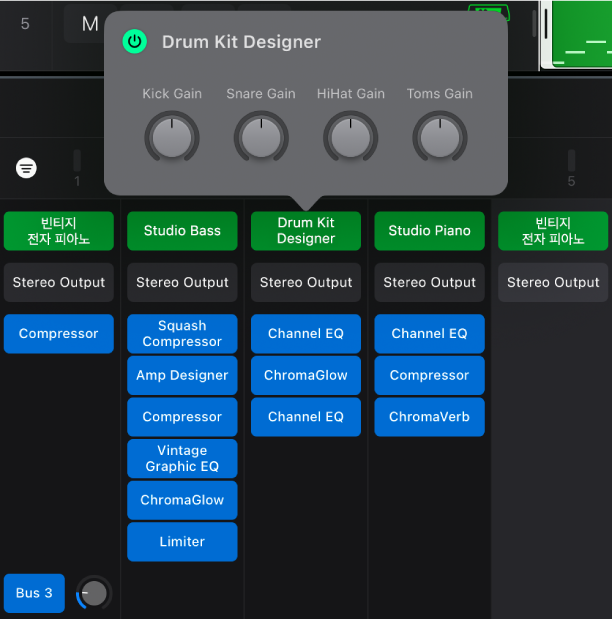
Task: Open the ChromaVerb plug-in on Studio Piano
Action: (429, 417)
